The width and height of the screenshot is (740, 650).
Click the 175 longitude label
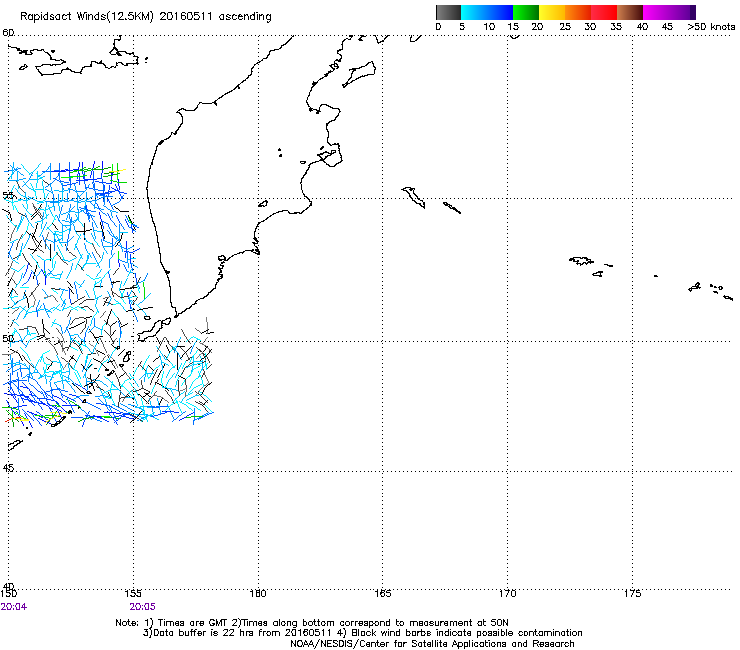[632, 593]
